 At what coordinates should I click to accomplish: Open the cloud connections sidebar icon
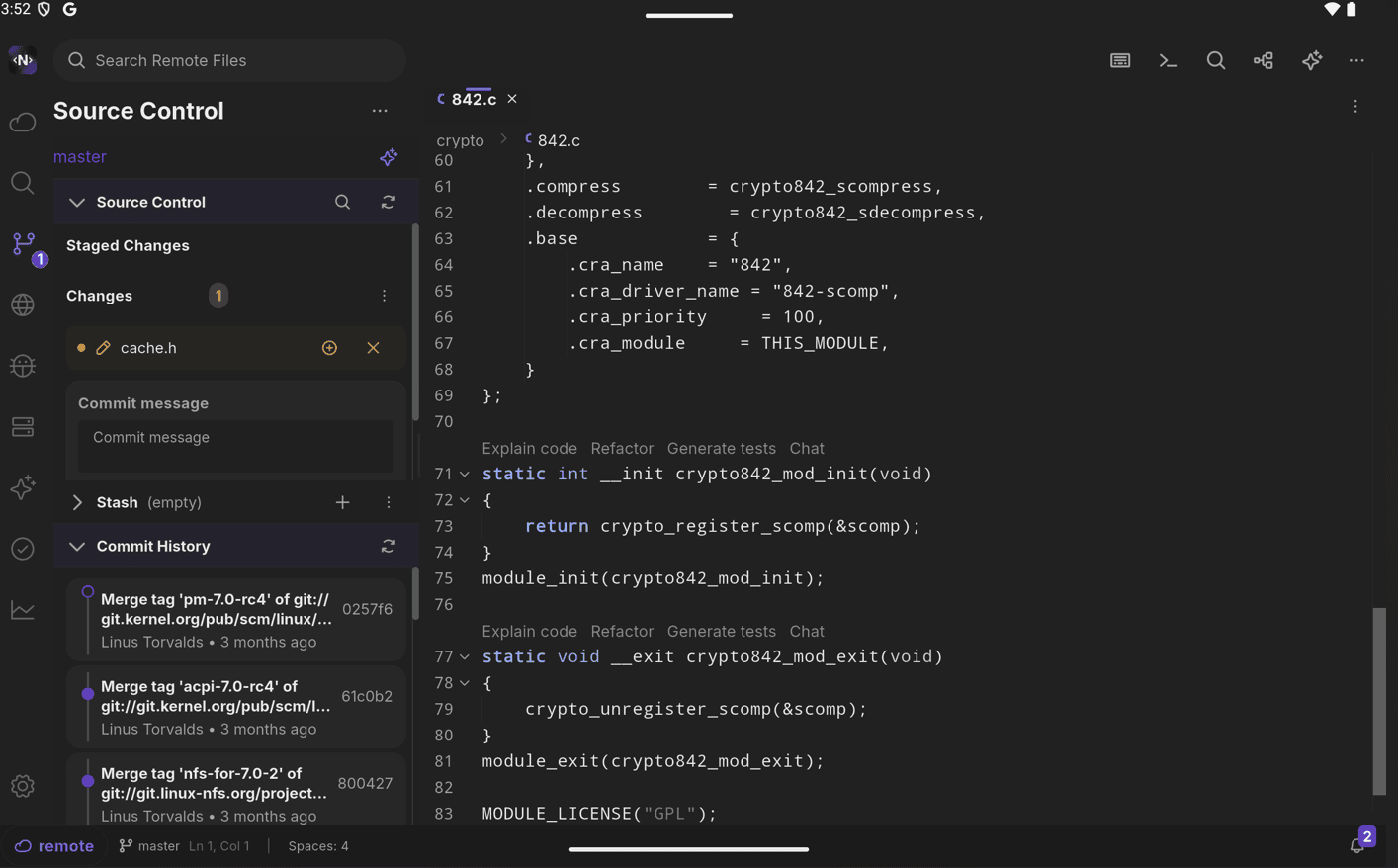pos(23,122)
